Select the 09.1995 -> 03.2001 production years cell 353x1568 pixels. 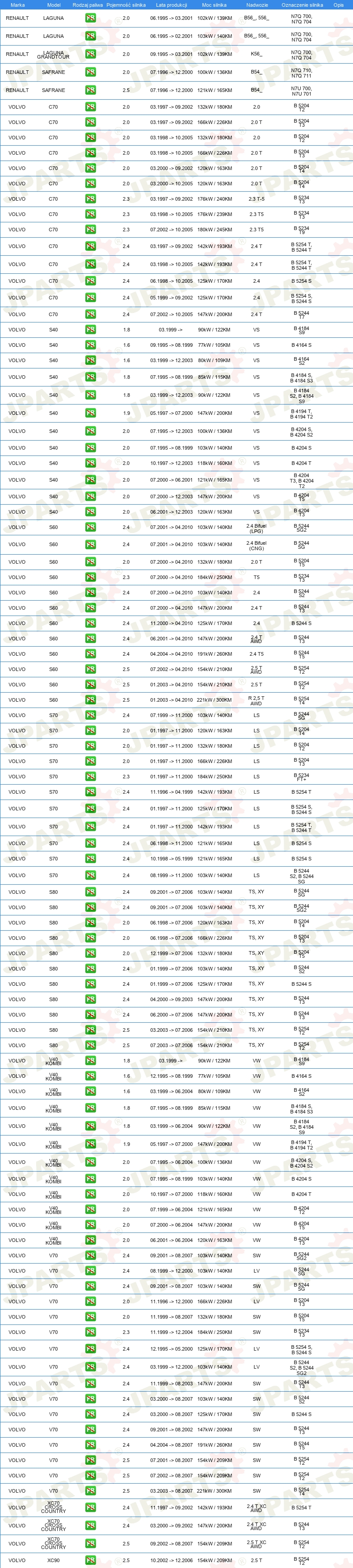[172, 54]
